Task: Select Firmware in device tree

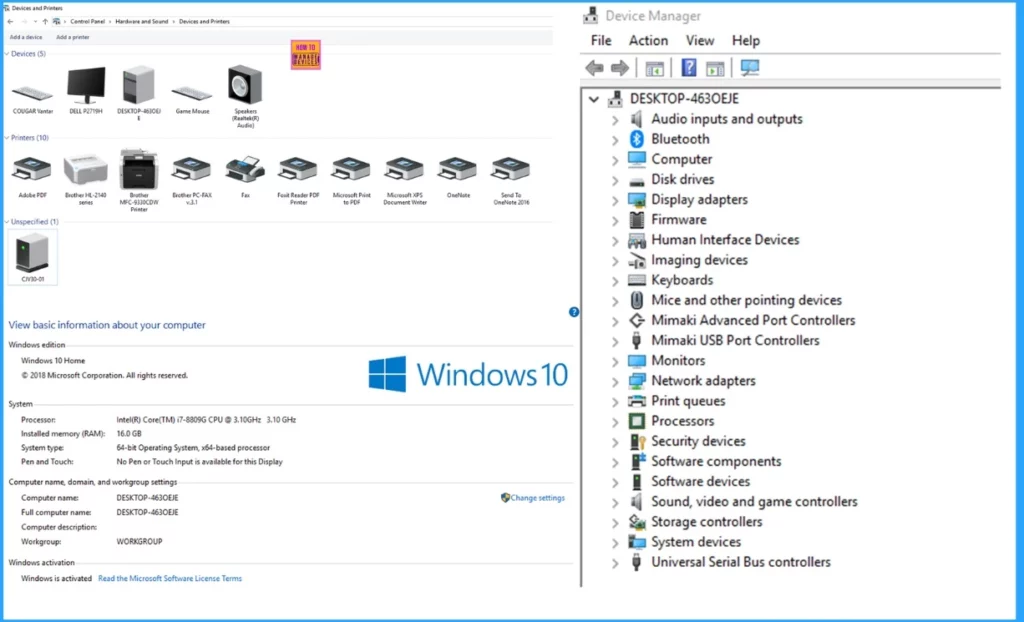Action: click(679, 220)
